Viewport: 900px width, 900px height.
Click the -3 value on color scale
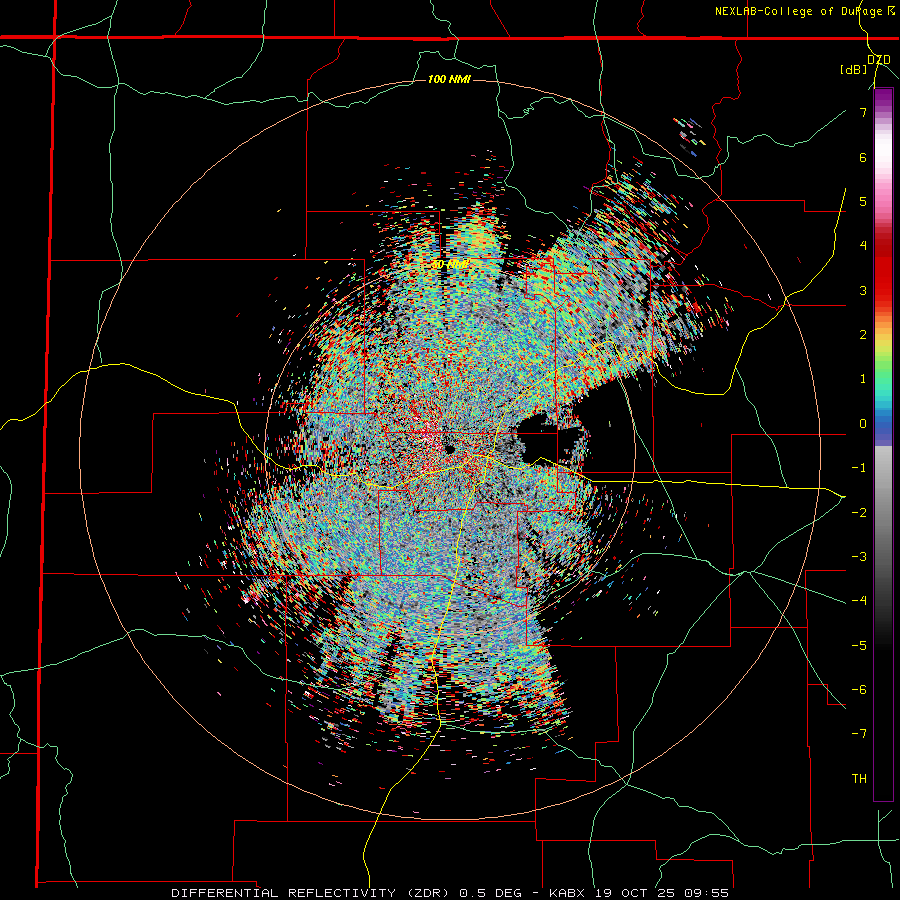click(x=859, y=556)
